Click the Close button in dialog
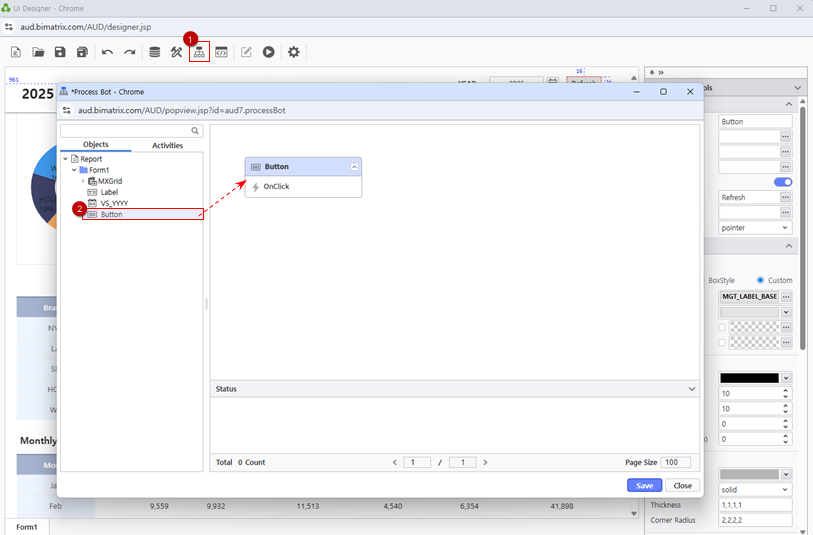Screen dimensions: 813x535 point(682,485)
